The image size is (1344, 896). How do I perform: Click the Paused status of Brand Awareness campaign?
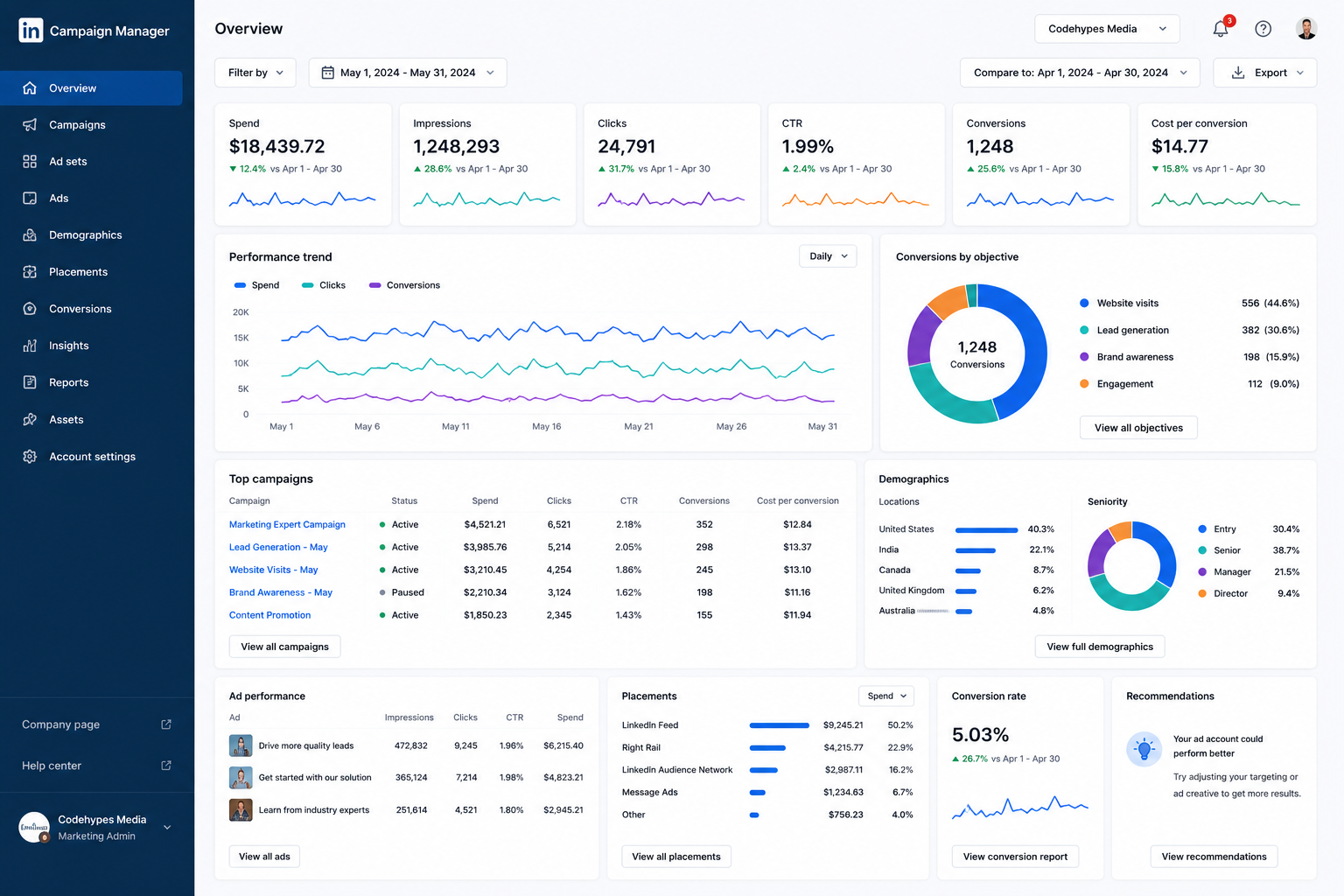402,593
